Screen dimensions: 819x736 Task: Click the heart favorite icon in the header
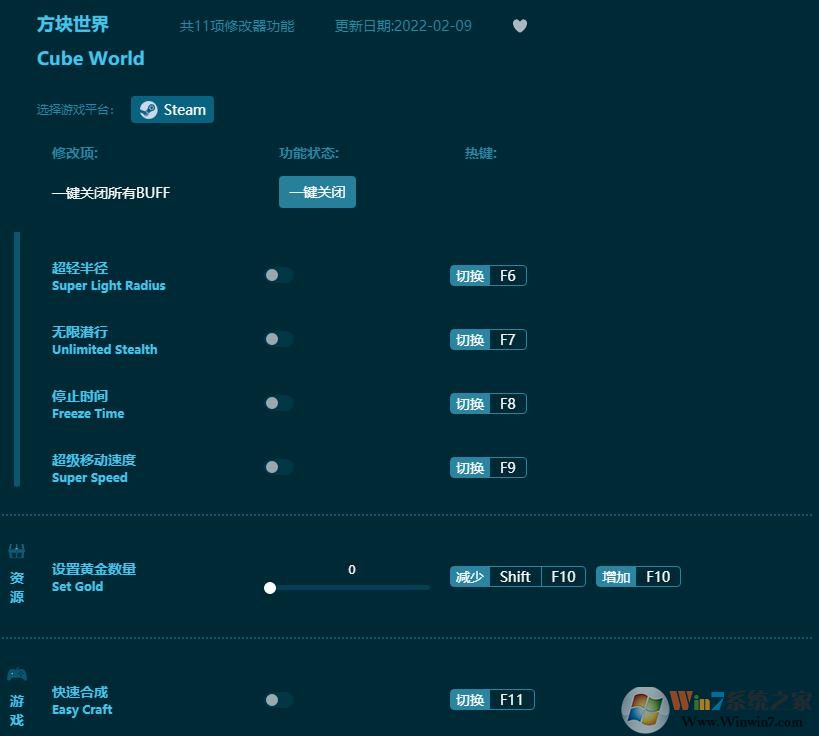pos(520,26)
